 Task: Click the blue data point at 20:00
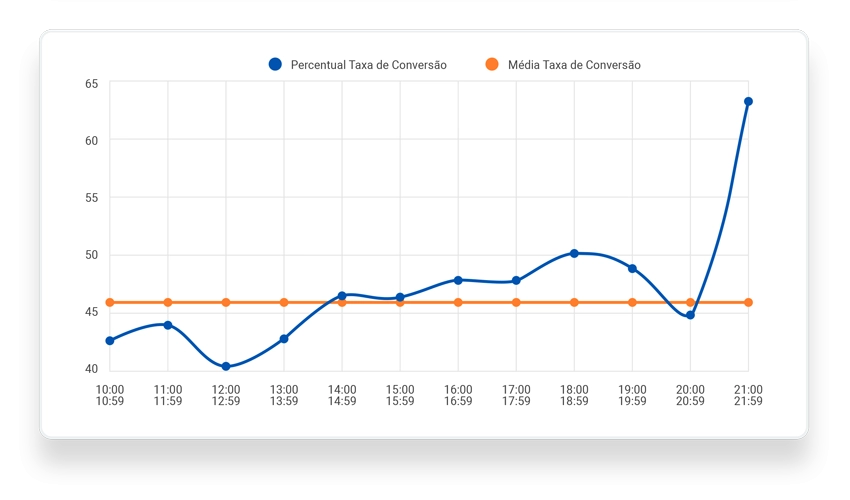(690, 315)
